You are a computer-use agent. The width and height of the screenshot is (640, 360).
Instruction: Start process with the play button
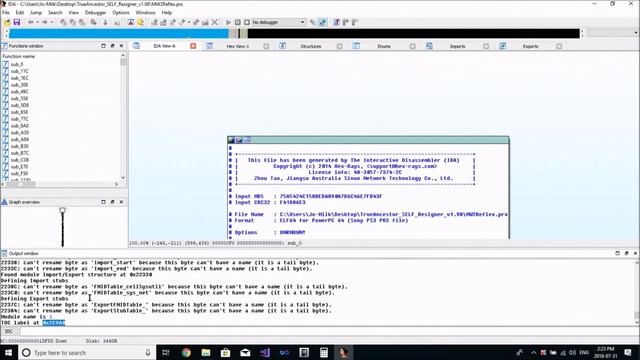click(x=228, y=22)
